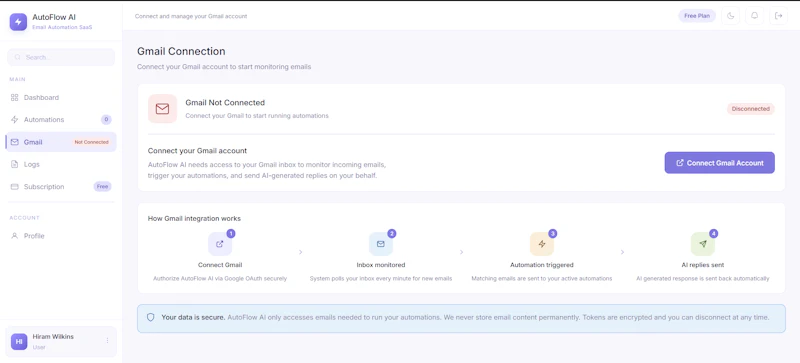Screen dimensions: 800x363
Task: Click the chevron between steps 2 and 3
Action: [x=461, y=252]
